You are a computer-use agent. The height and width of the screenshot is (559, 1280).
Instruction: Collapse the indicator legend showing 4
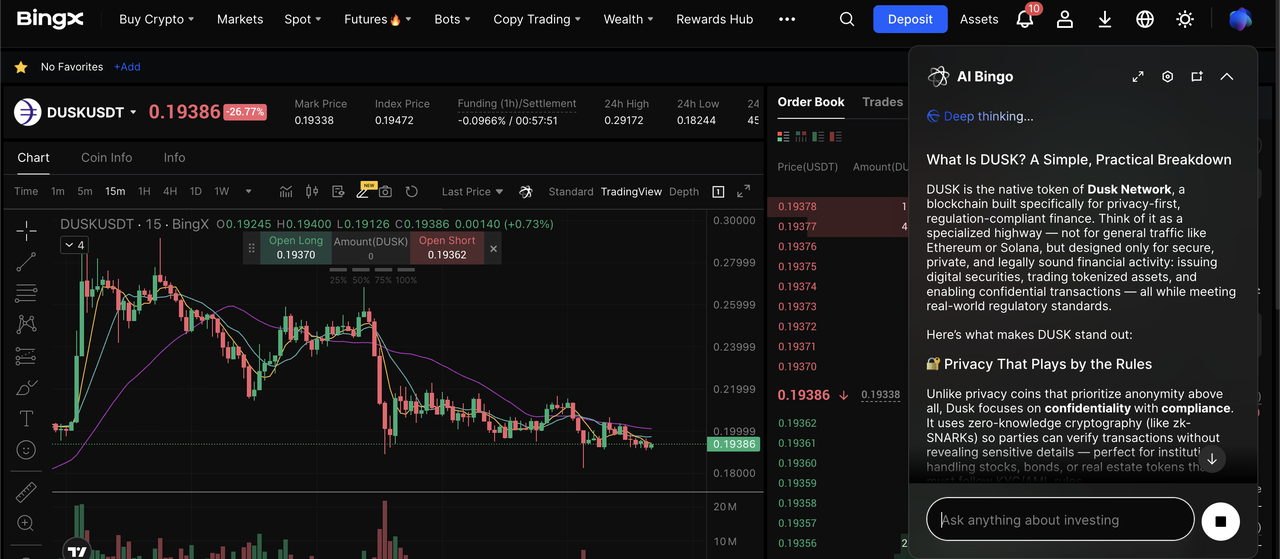pyautogui.click(x=73, y=245)
